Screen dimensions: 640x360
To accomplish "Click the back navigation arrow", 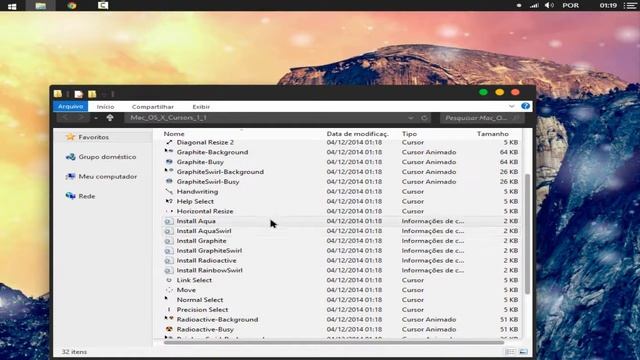I will 65,118.
